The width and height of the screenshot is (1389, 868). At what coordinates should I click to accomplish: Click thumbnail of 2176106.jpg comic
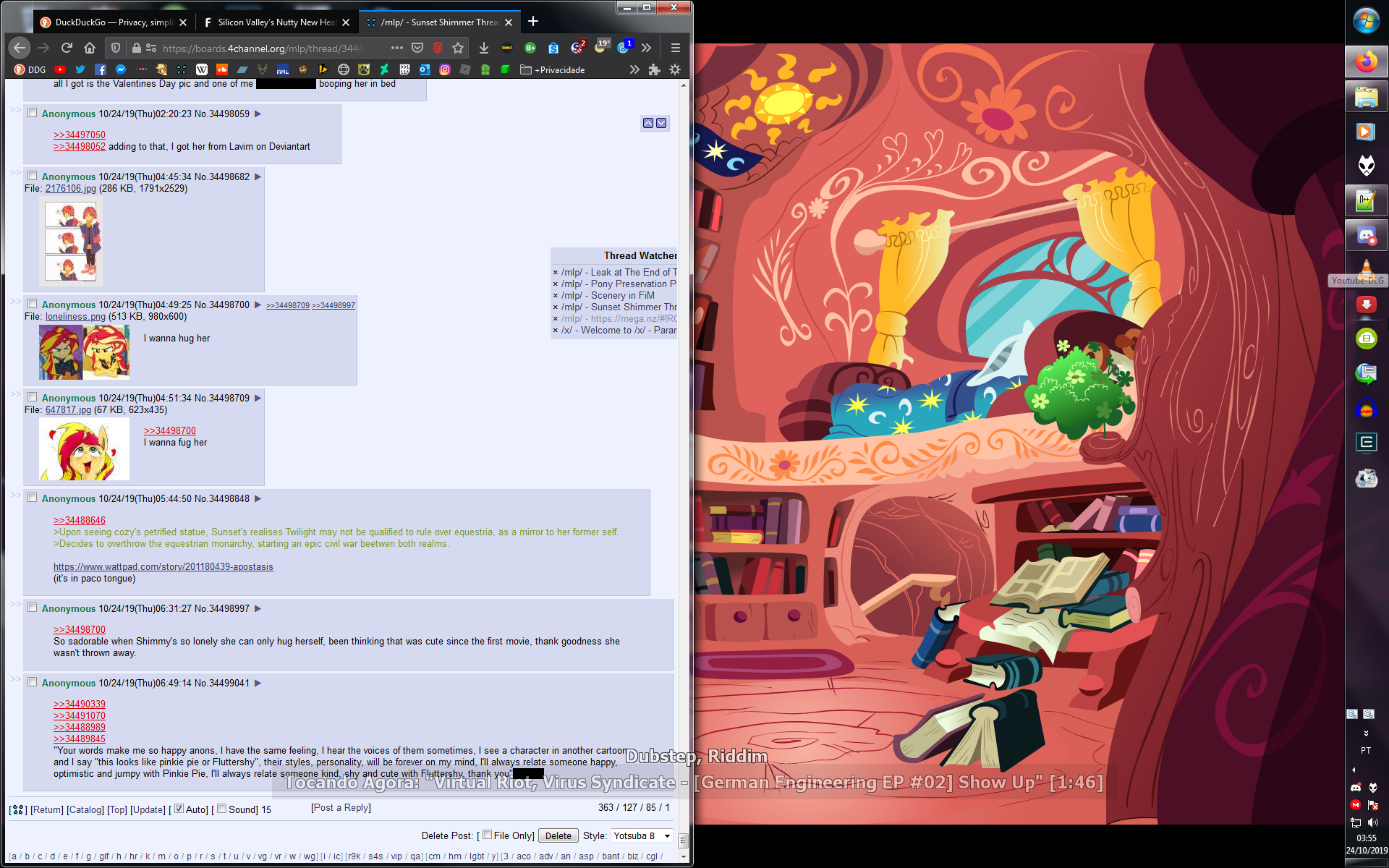pos(71,241)
